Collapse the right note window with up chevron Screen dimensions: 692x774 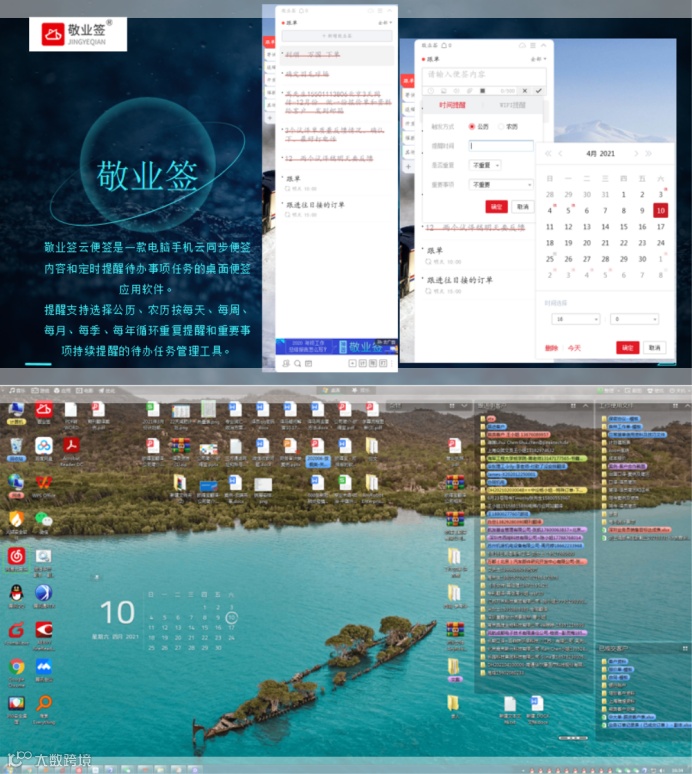(x=544, y=45)
